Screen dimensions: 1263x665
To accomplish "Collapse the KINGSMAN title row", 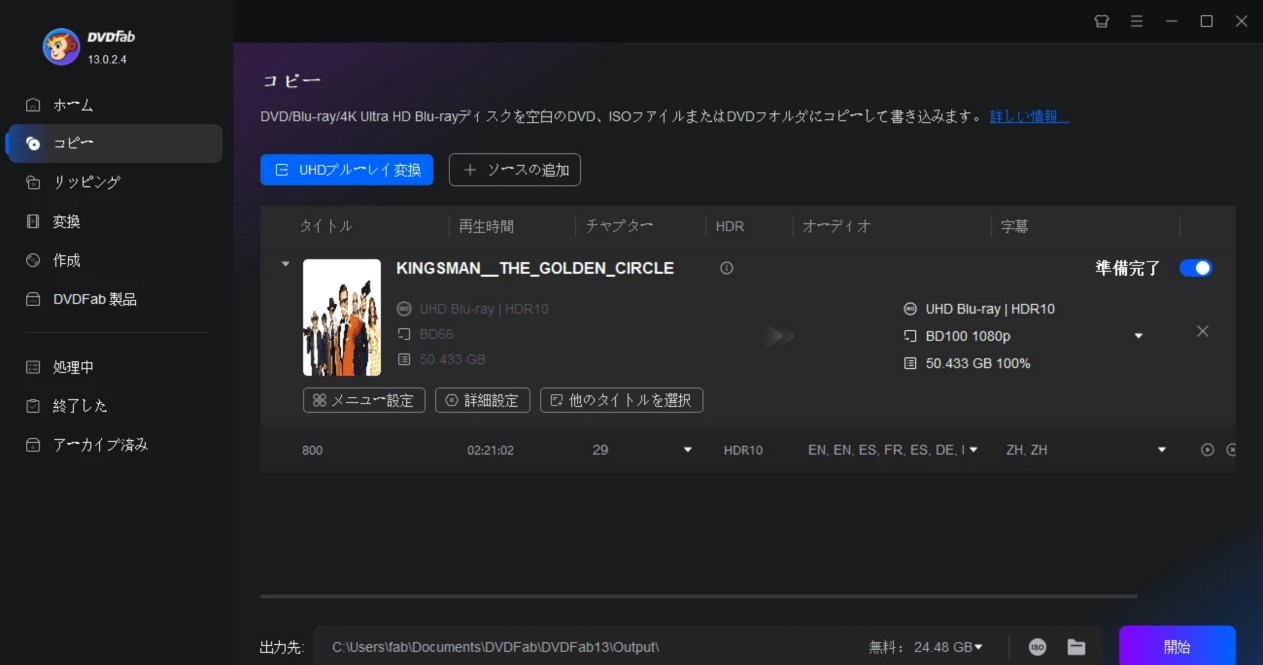I will pos(285,265).
